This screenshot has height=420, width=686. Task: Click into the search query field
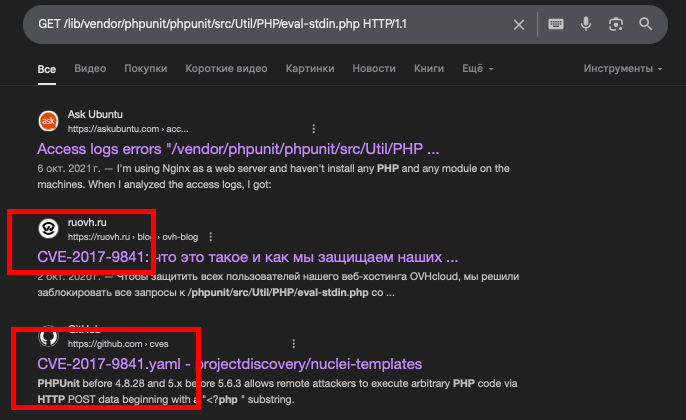point(260,23)
